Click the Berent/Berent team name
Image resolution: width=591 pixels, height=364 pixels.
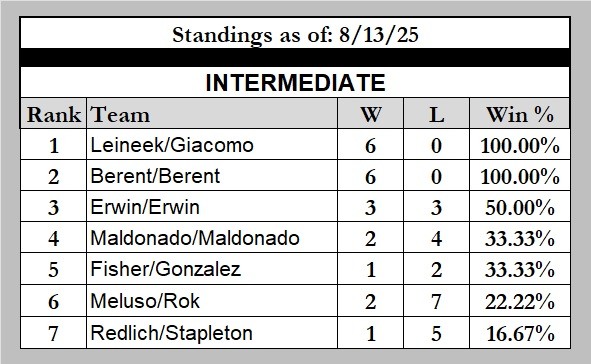point(155,176)
